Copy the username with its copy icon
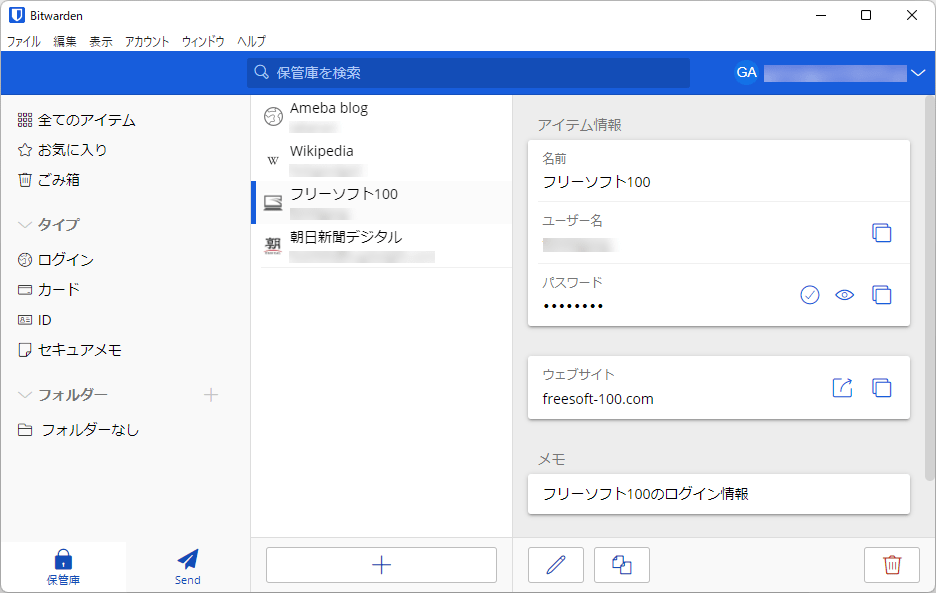Image resolution: width=936 pixels, height=593 pixels. (x=882, y=233)
